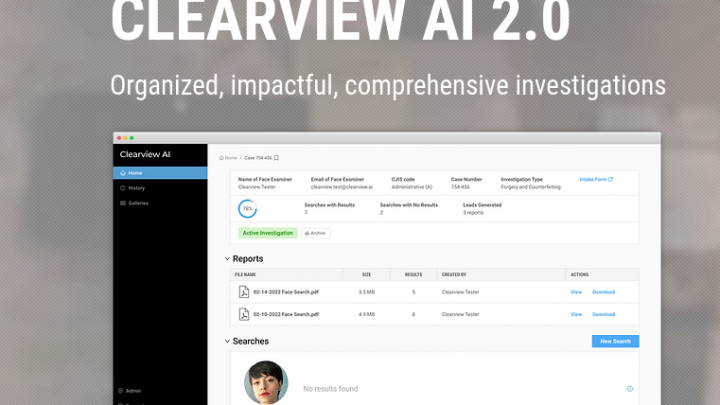Click the red window close button
This screenshot has height=405, width=720.
point(119,138)
